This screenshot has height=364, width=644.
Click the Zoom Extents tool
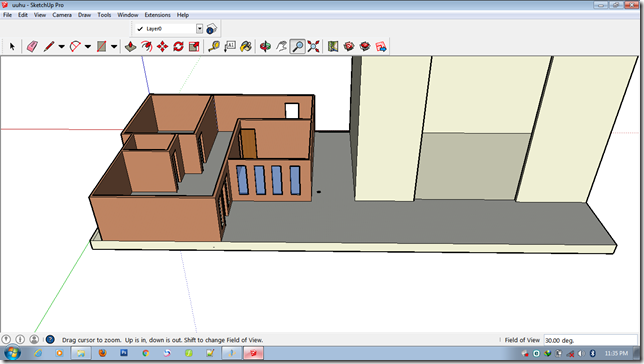pyautogui.click(x=314, y=46)
